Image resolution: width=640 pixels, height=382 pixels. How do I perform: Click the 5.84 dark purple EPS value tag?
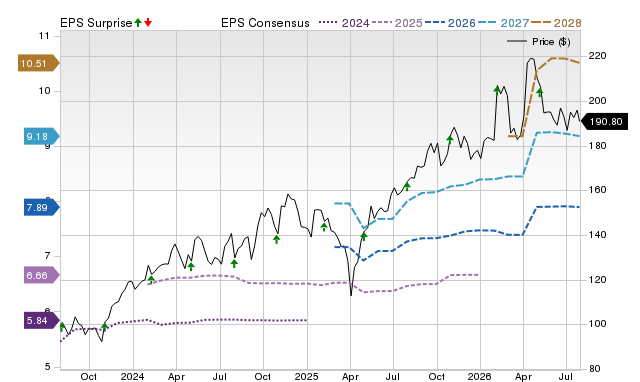pos(42,320)
